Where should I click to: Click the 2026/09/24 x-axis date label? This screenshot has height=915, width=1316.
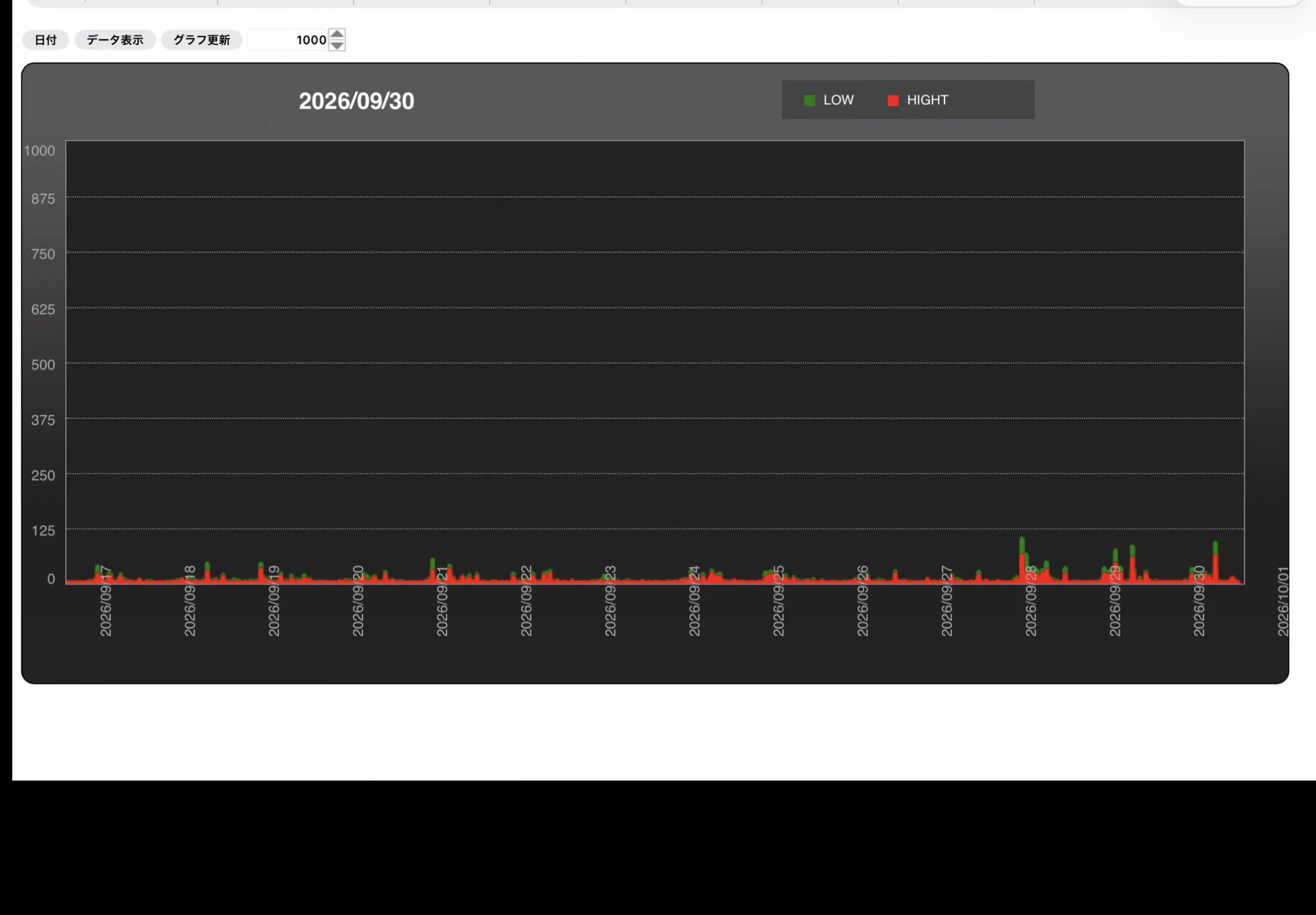pyautogui.click(x=695, y=601)
